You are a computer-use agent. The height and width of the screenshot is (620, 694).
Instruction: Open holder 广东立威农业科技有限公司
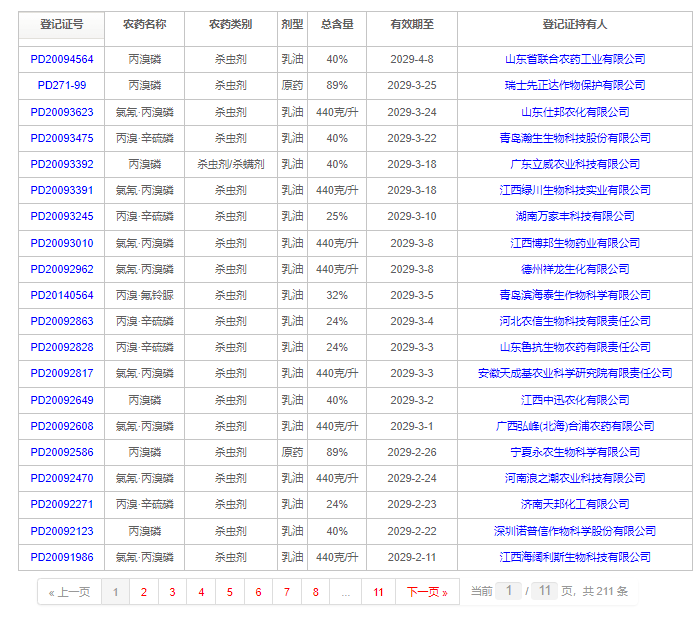coord(575,164)
